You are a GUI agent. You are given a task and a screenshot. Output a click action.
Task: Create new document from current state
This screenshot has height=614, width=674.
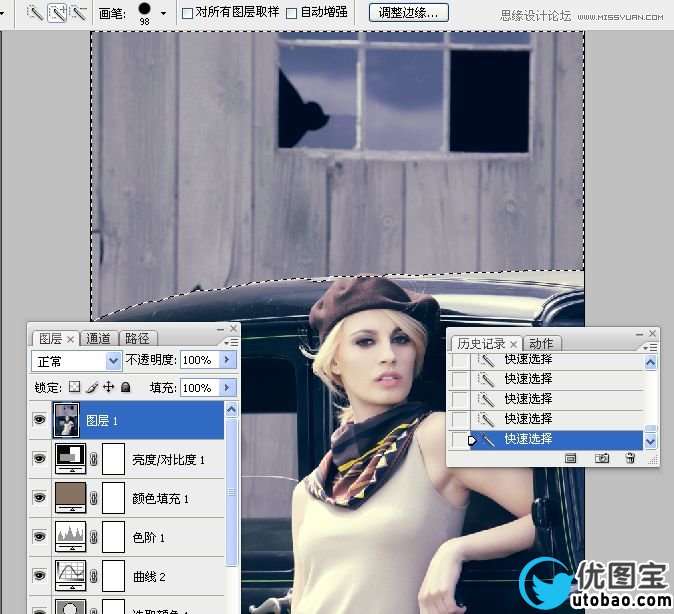tap(570, 458)
